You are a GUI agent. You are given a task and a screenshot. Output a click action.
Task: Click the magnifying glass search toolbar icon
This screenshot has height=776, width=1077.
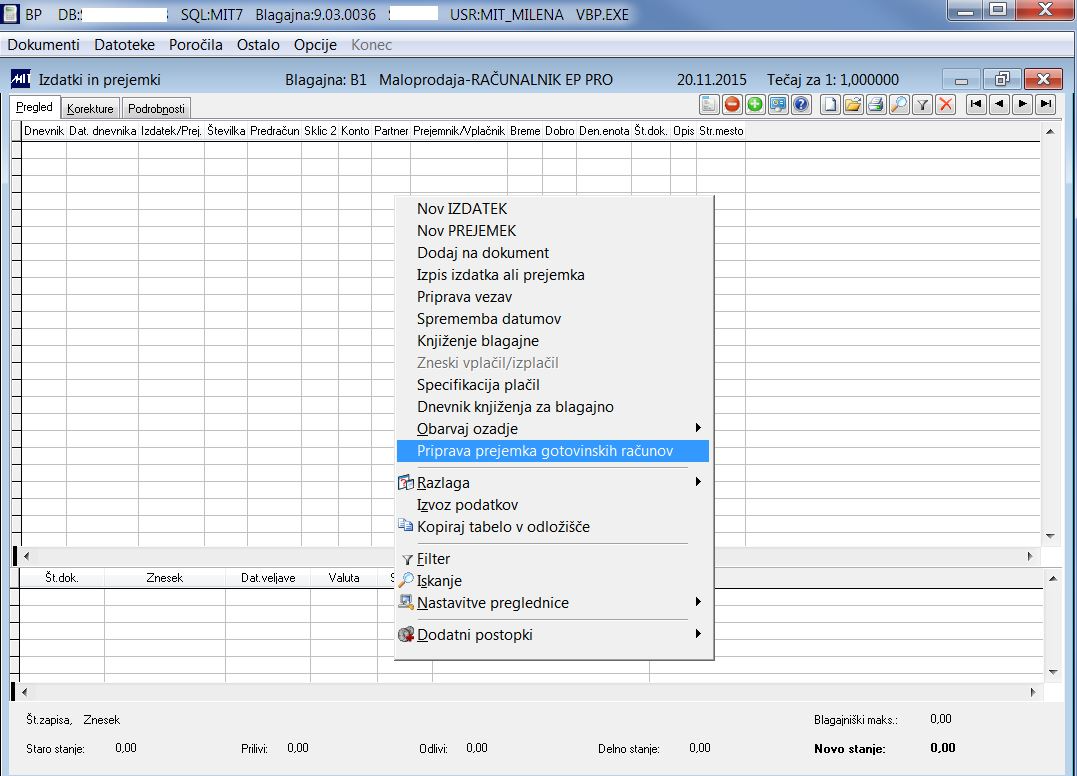(x=898, y=104)
